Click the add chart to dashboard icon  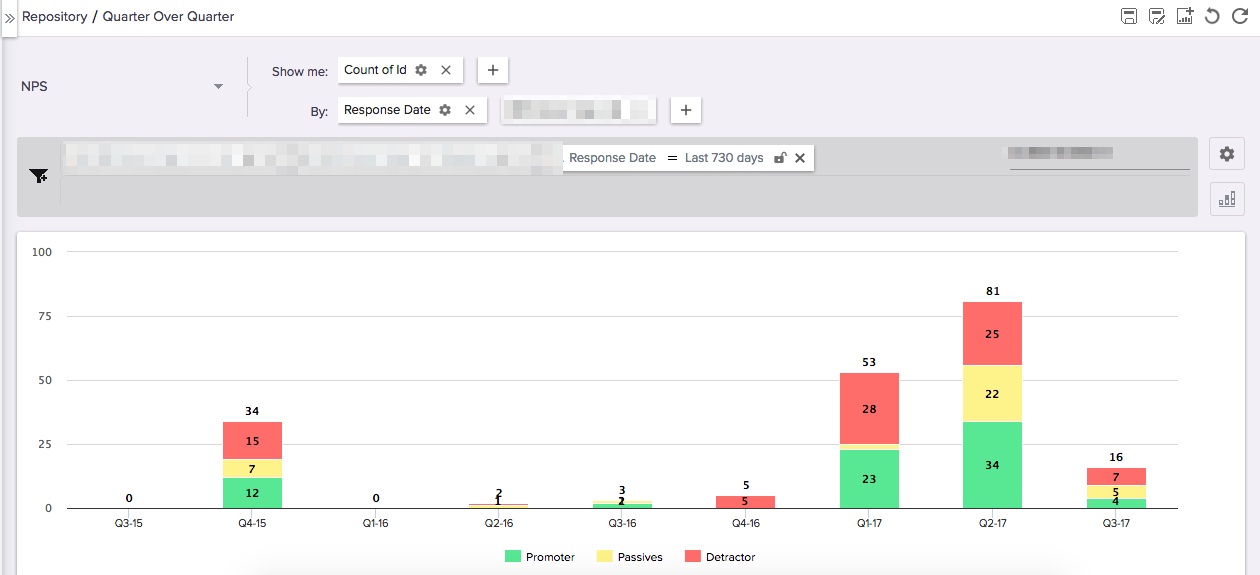point(1185,16)
